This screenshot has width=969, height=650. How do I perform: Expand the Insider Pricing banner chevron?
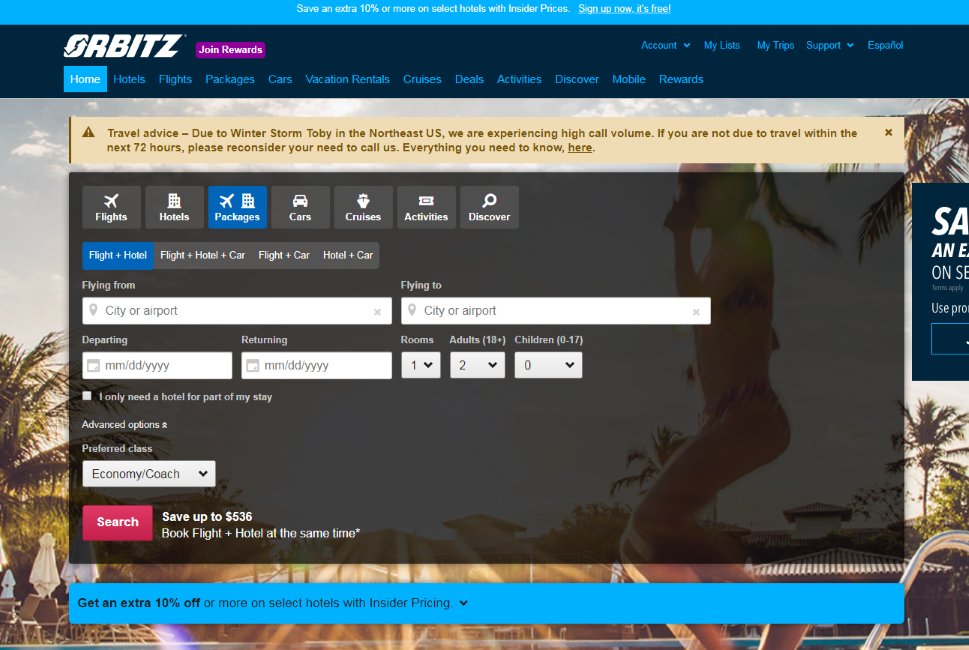(461, 603)
